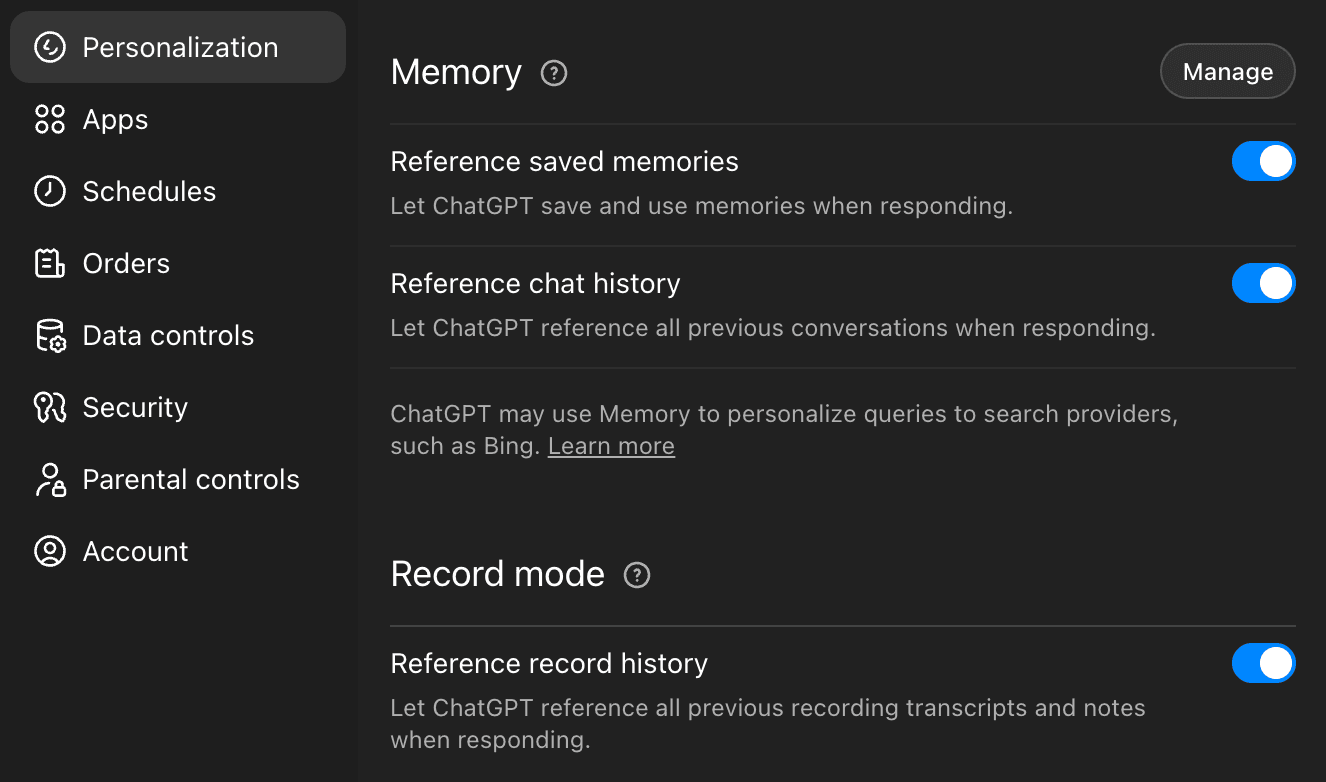
Task: Disable Reference saved memories
Action: coord(1264,161)
